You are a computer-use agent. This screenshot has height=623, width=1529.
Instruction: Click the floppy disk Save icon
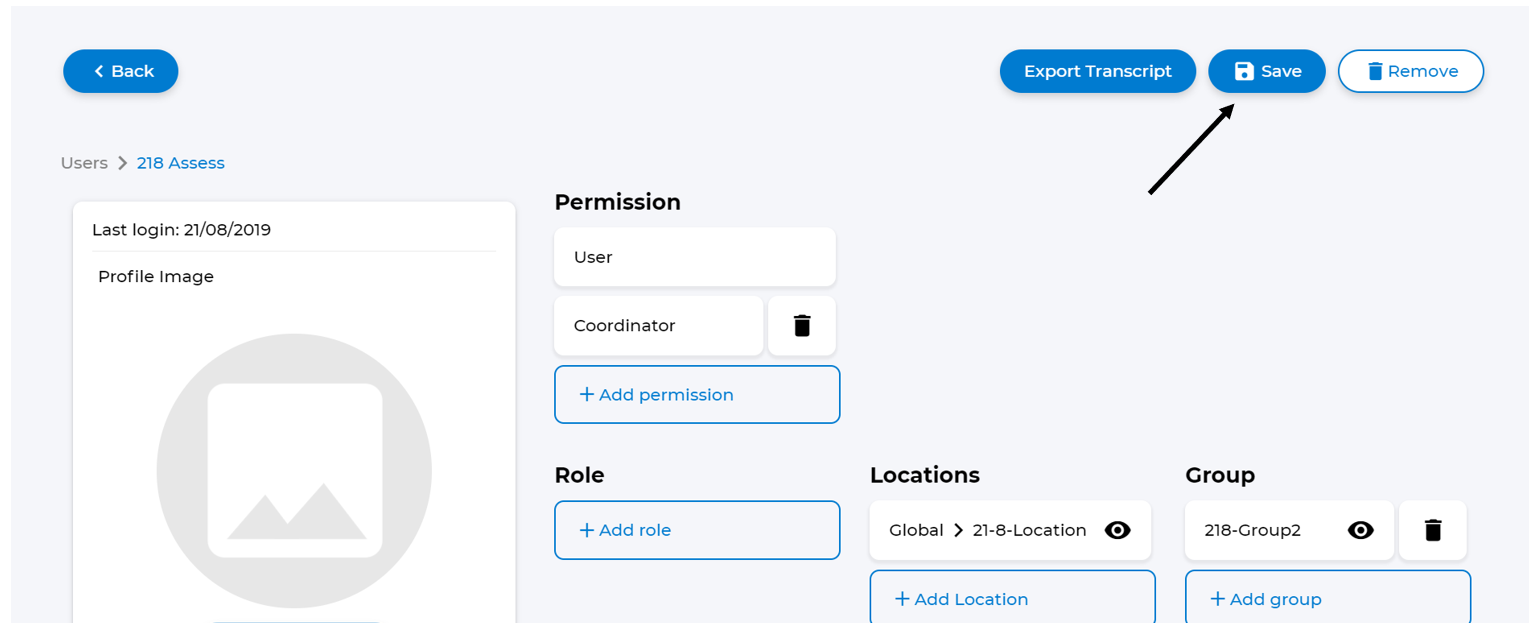coord(1244,71)
